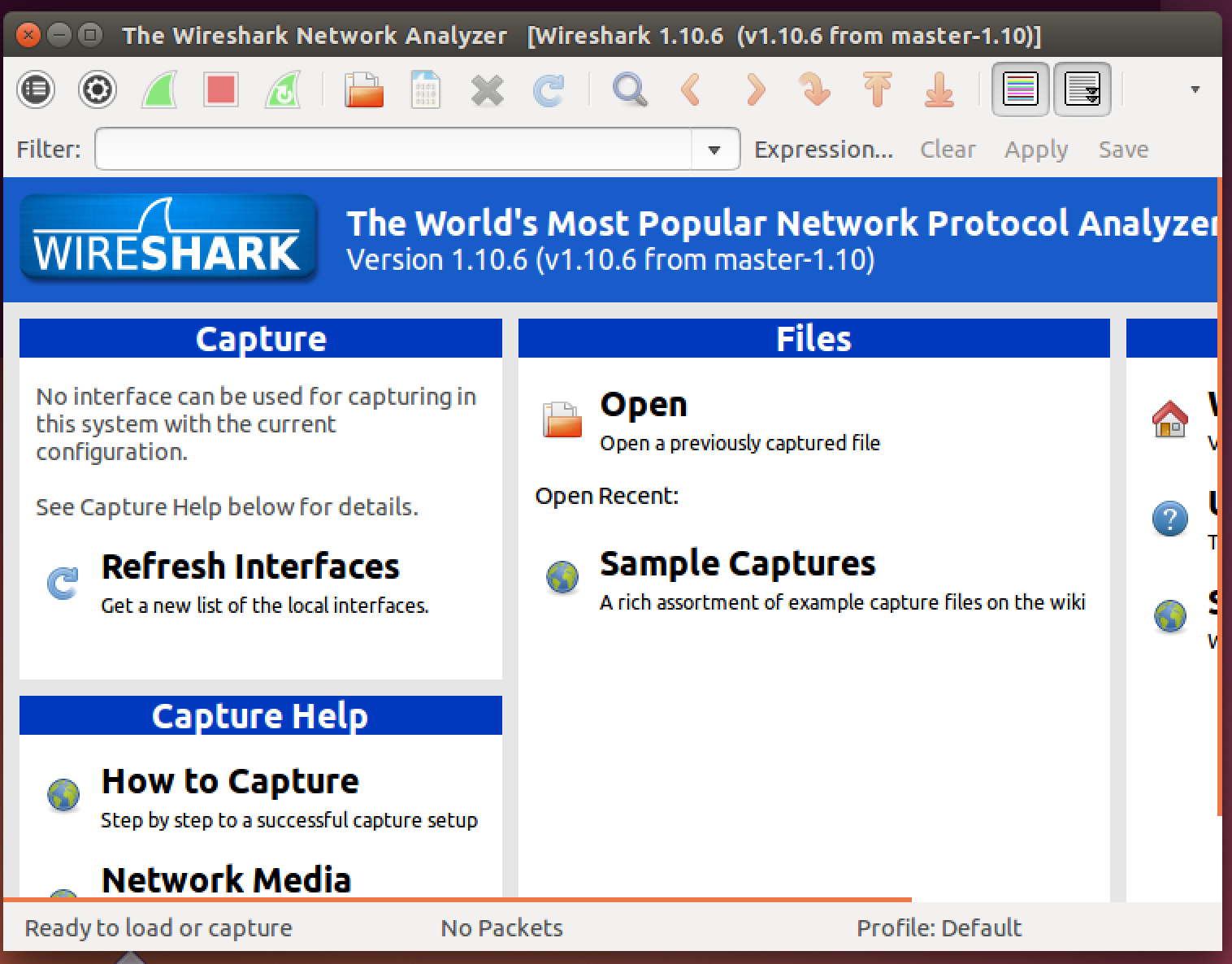This screenshot has height=964, width=1232.
Task: Open the capture interfaces list
Action: (x=36, y=89)
